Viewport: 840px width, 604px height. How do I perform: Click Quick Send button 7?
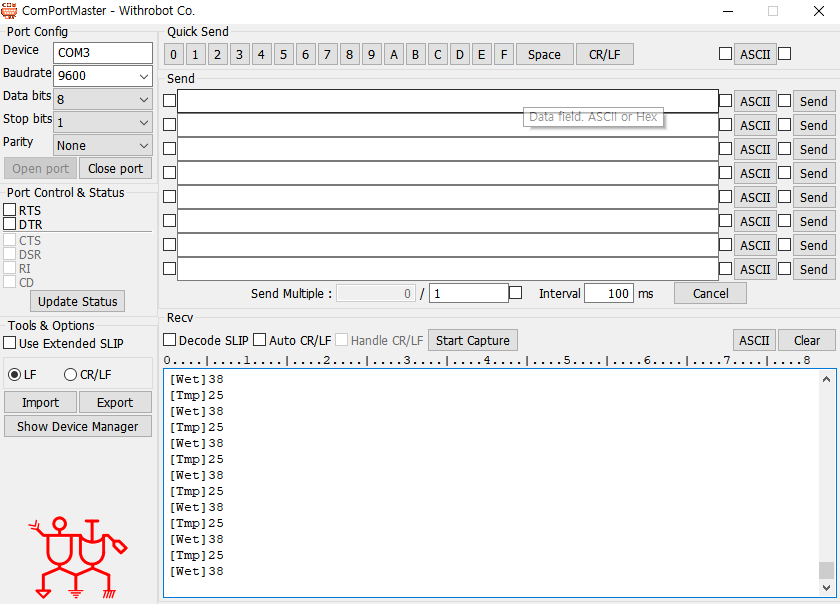327,54
